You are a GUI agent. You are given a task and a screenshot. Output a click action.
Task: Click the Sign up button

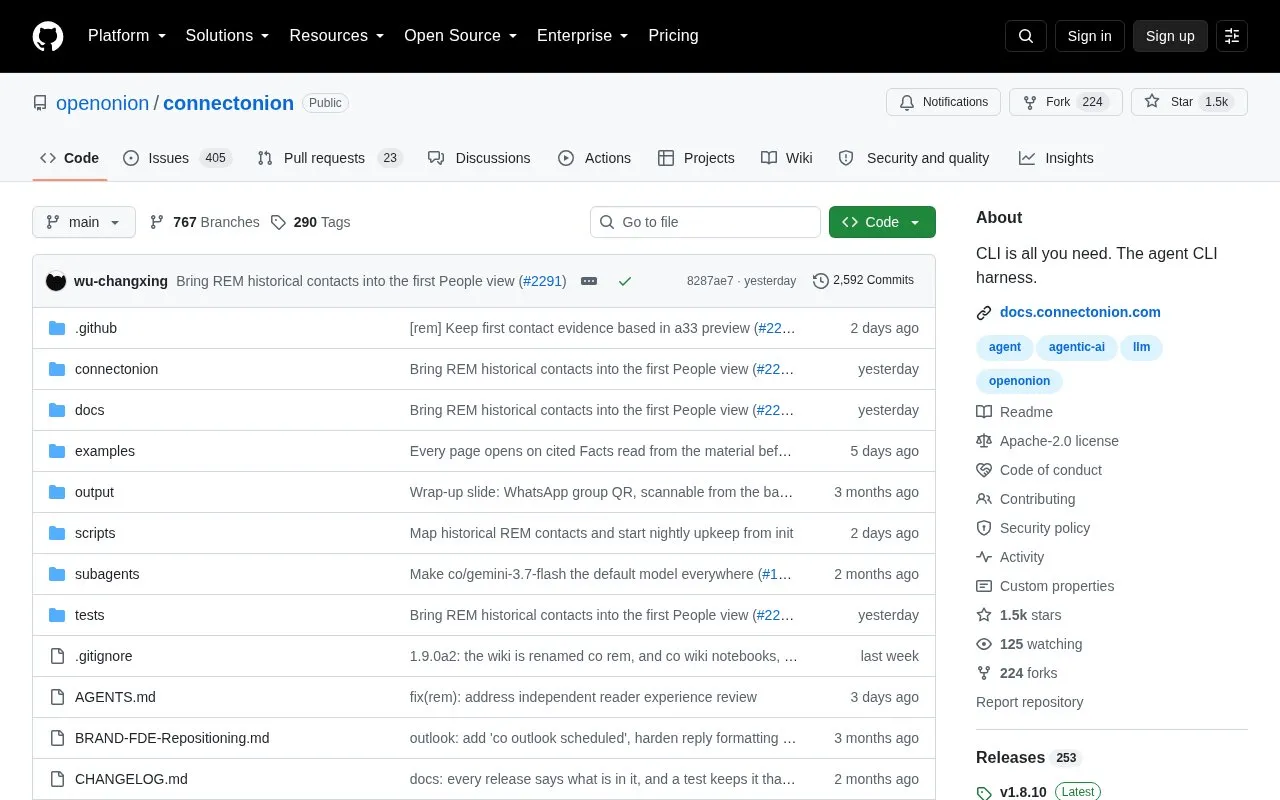(1170, 36)
